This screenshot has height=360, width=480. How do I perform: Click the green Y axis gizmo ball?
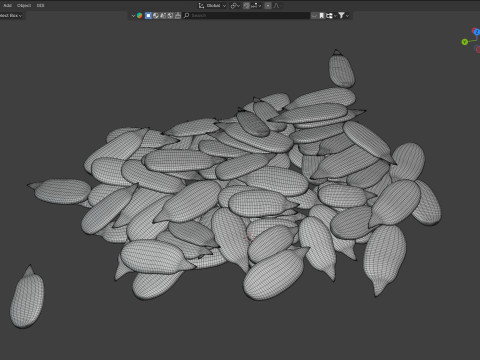[465, 42]
